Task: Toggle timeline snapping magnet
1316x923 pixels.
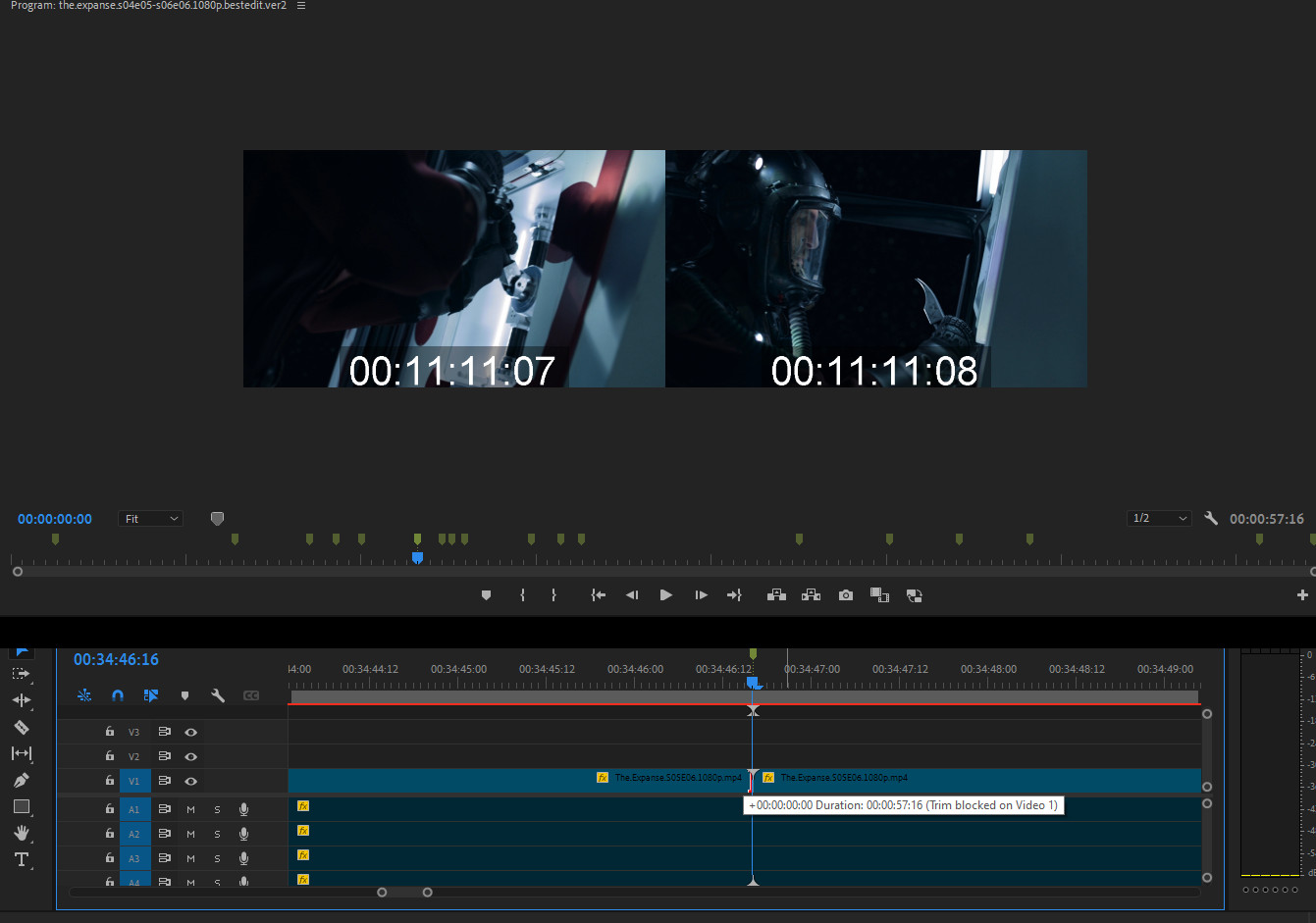Action: click(x=118, y=695)
